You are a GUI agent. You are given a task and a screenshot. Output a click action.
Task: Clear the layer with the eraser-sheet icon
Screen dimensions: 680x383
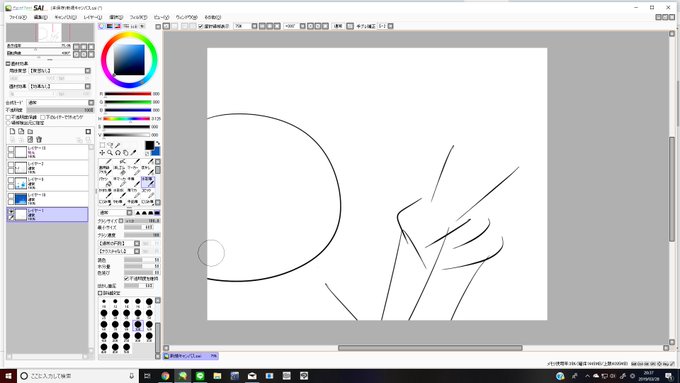(30, 139)
